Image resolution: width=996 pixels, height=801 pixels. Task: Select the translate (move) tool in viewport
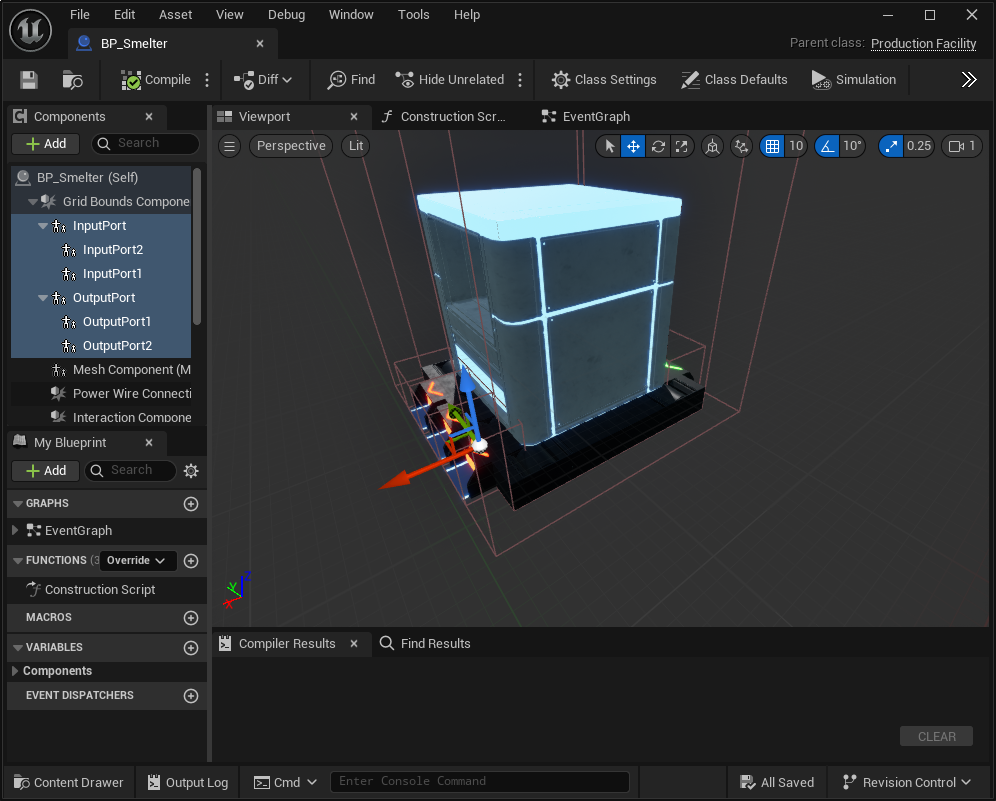coord(633,146)
